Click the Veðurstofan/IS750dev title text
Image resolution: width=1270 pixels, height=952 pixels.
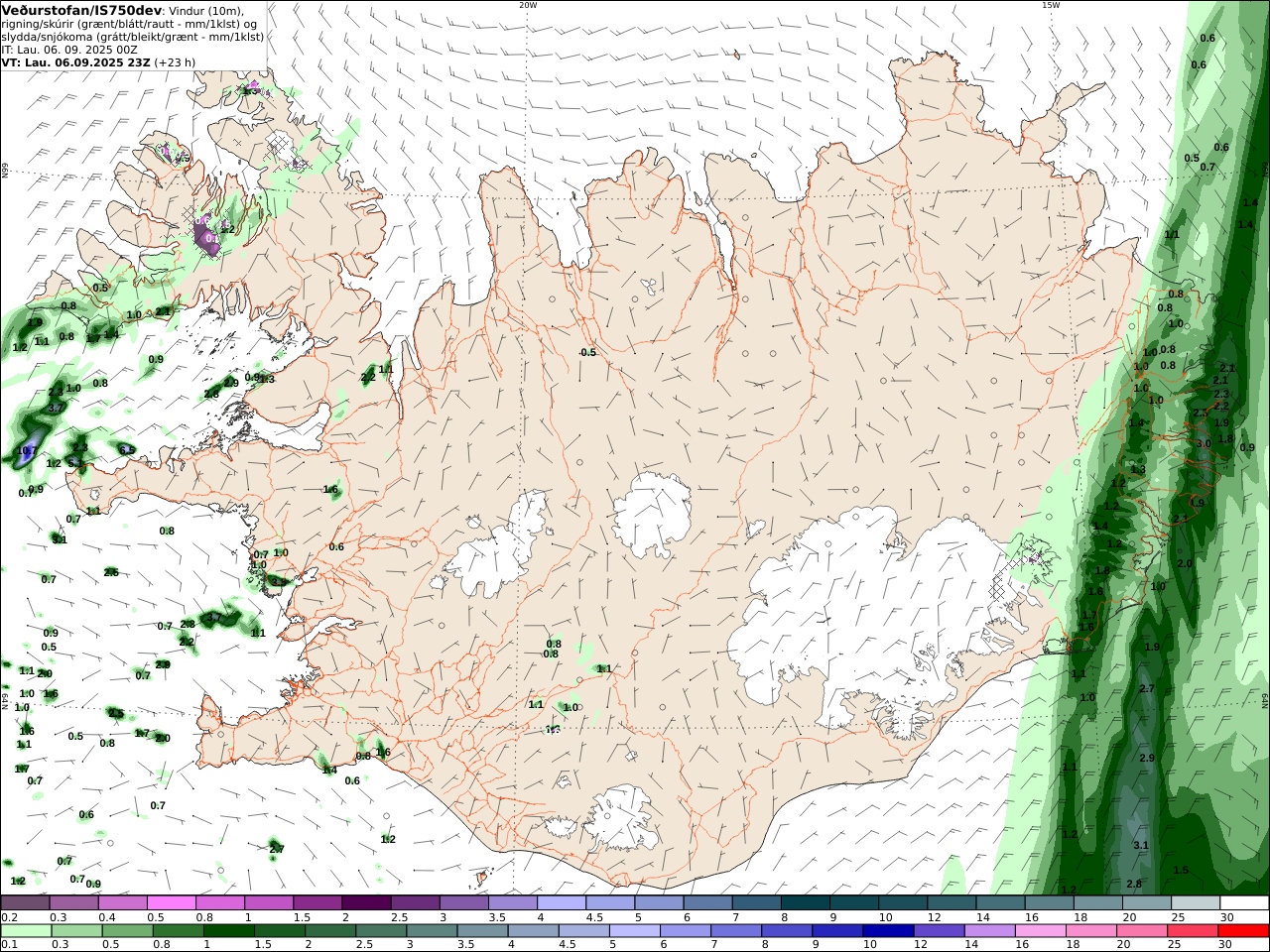pyautogui.click(x=81, y=10)
